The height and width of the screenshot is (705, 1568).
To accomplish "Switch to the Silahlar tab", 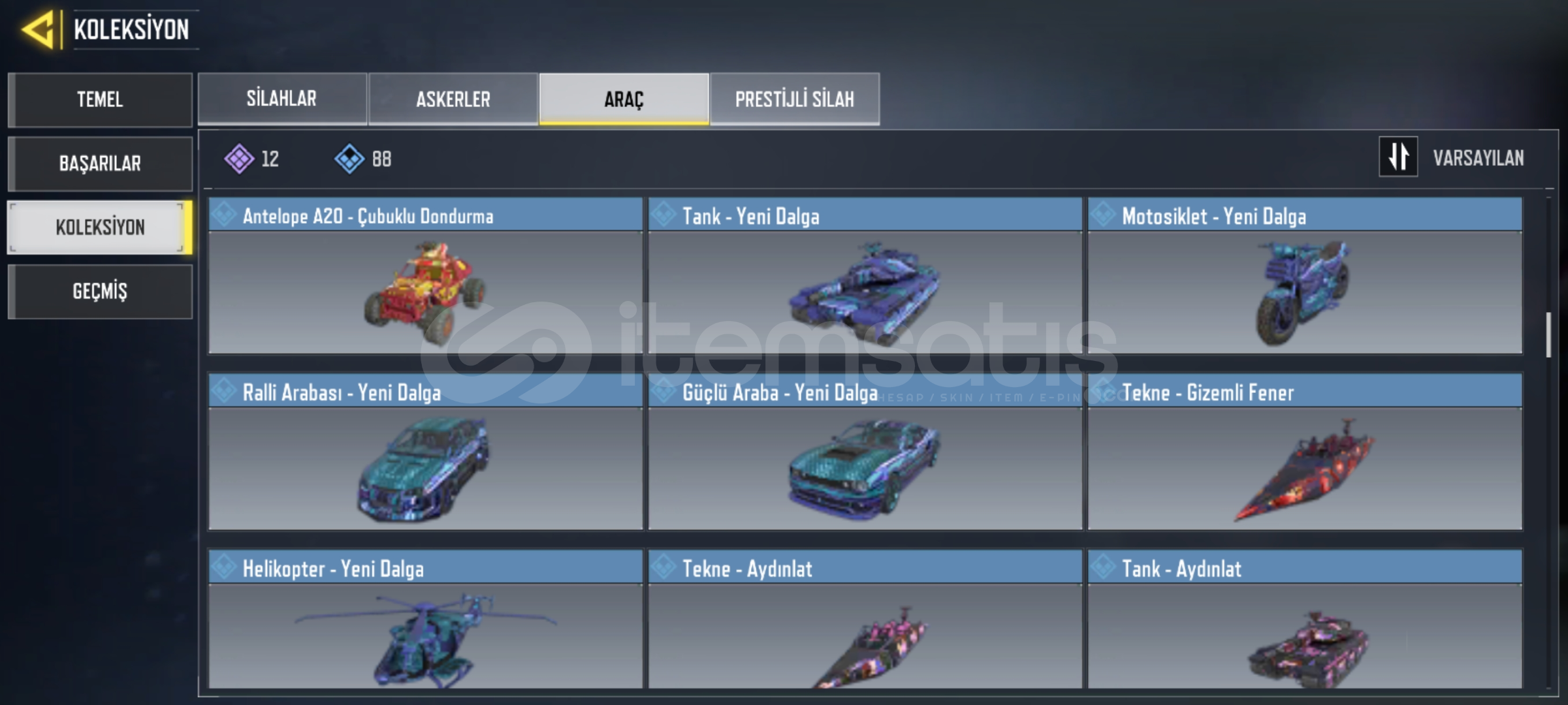I will coord(282,99).
